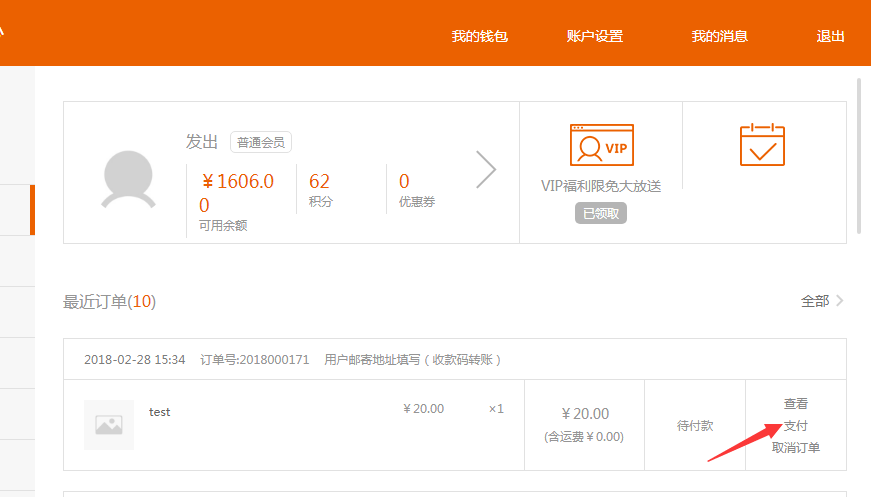Click the 普通会员 membership badge
This screenshot has height=497, width=871.
point(261,142)
